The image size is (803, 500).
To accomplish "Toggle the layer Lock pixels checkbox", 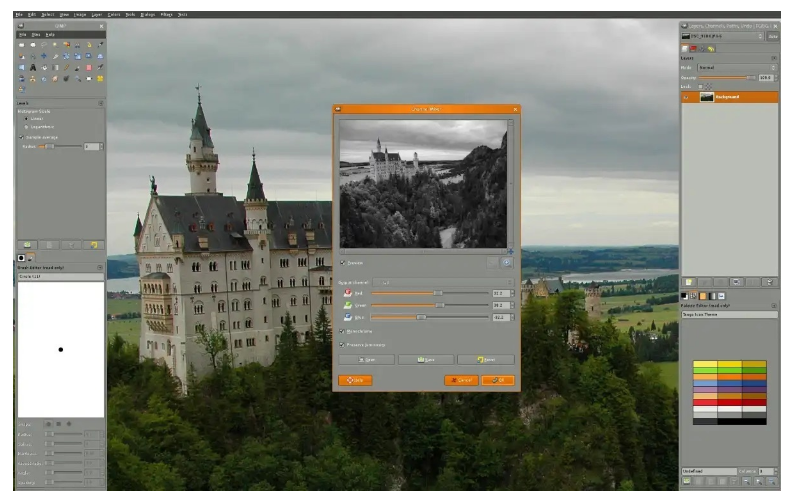I will [701, 87].
